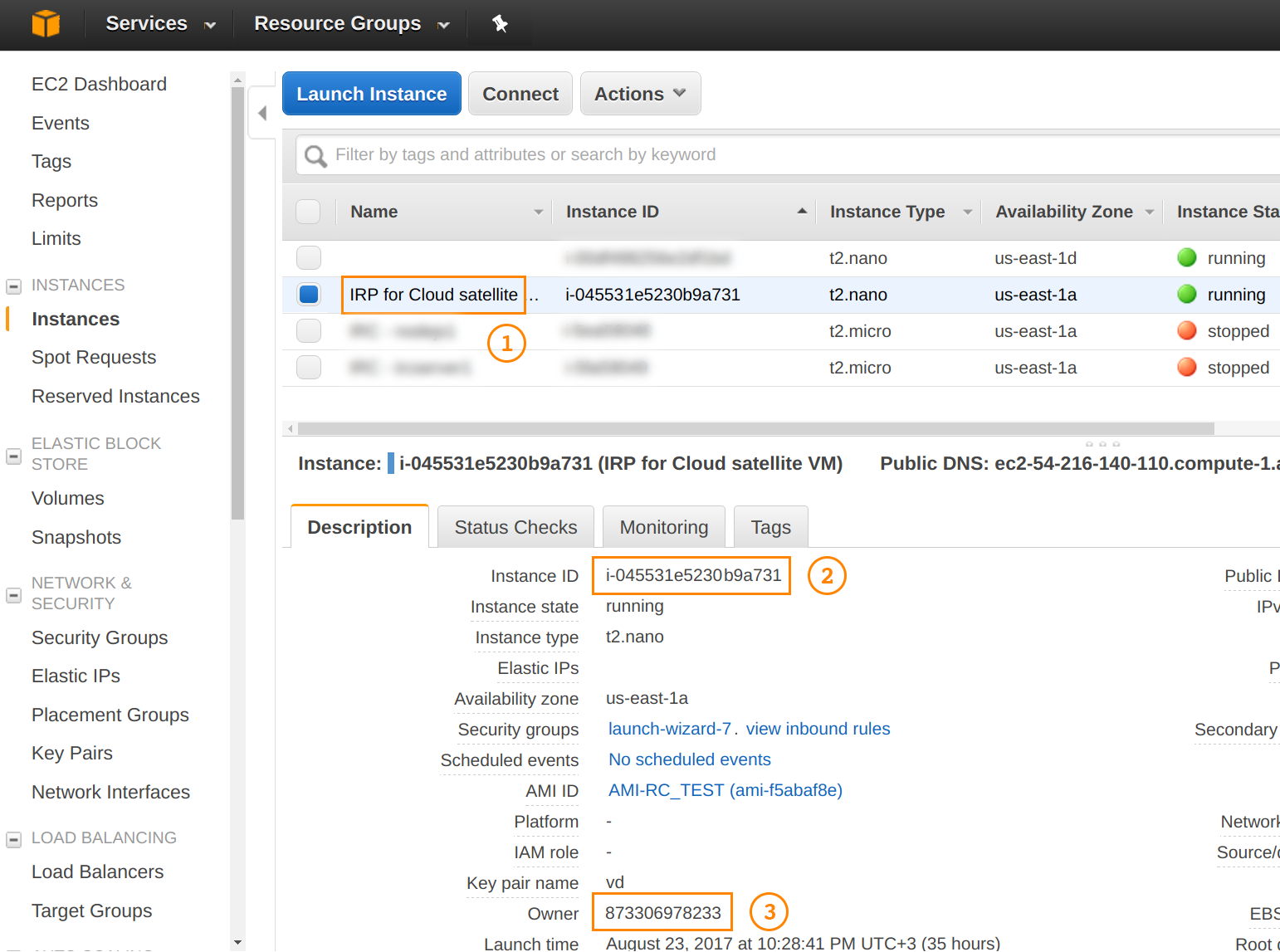Viewport: 1280px width, 952px height.
Task: Open Elastic IPs page
Action: [76, 676]
